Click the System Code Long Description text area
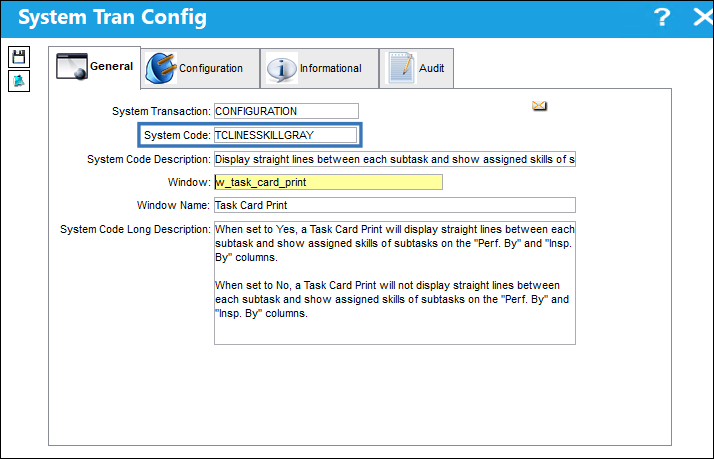The image size is (714, 459). coord(395,283)
